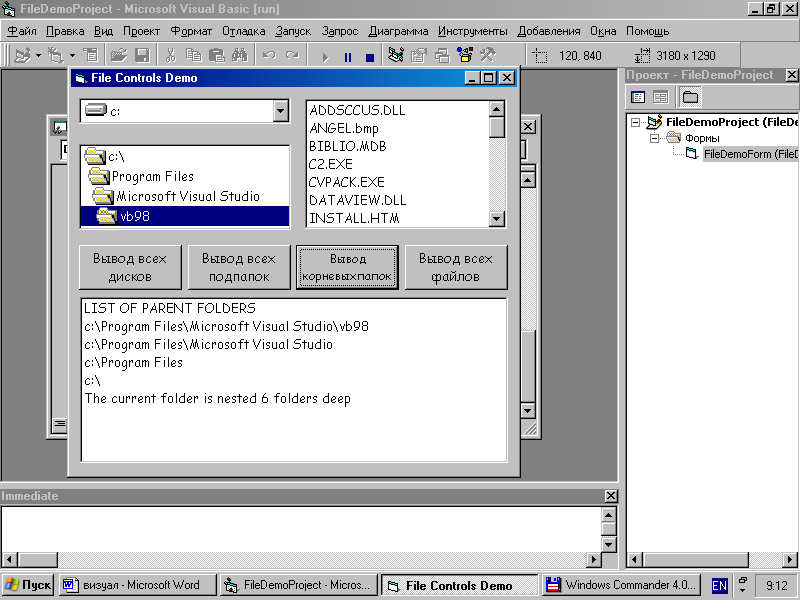Screen dimensions: 800x600
Task: Click the Start run triangle button
Action: point(325,56)
